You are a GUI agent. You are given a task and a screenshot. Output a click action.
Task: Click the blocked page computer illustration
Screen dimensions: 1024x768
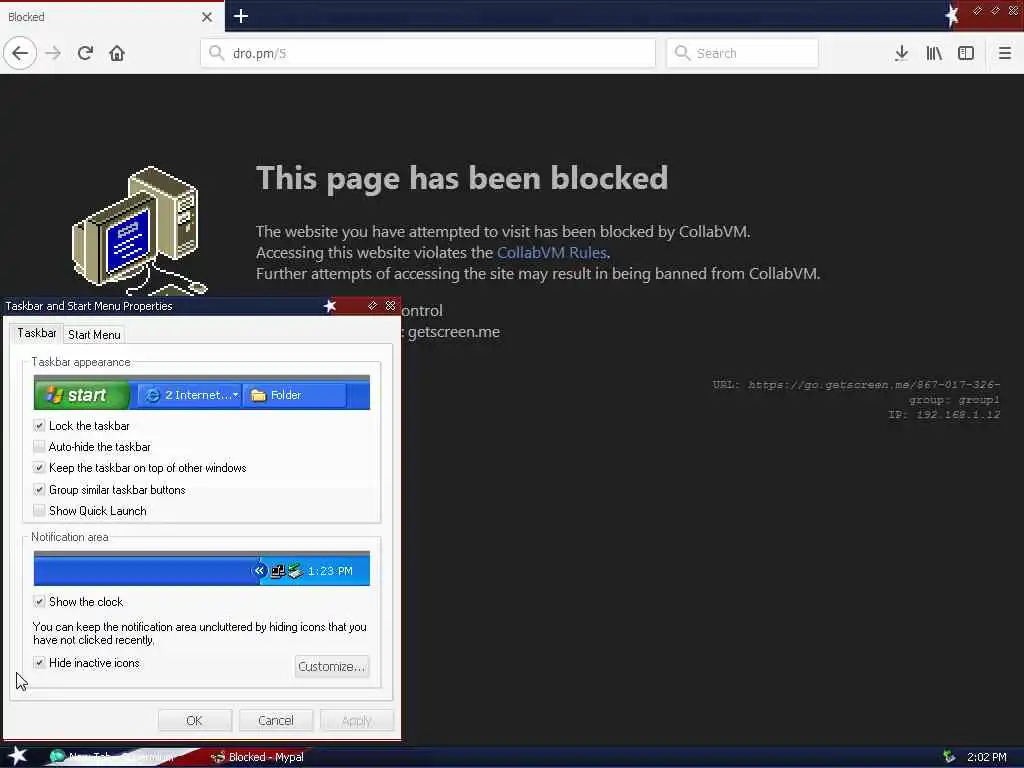click(x=138, y=230)
